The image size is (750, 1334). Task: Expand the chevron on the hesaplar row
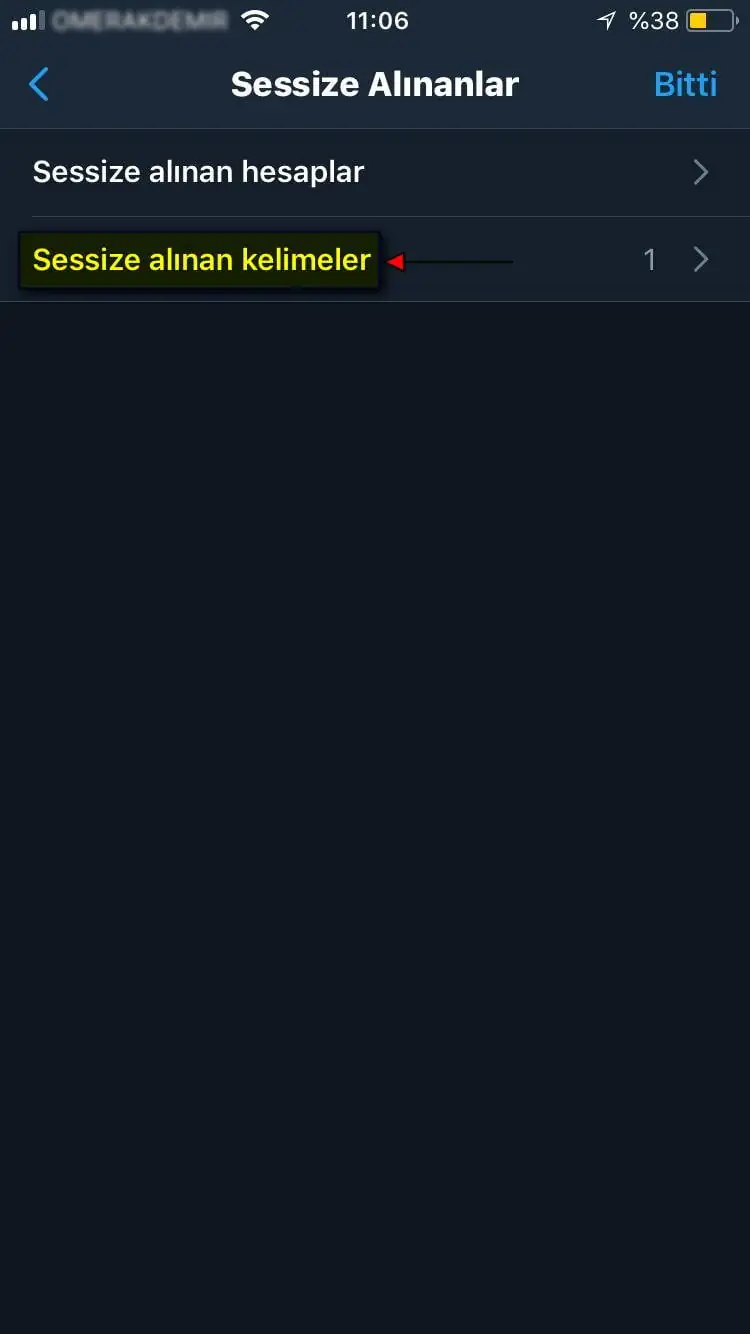701,172
